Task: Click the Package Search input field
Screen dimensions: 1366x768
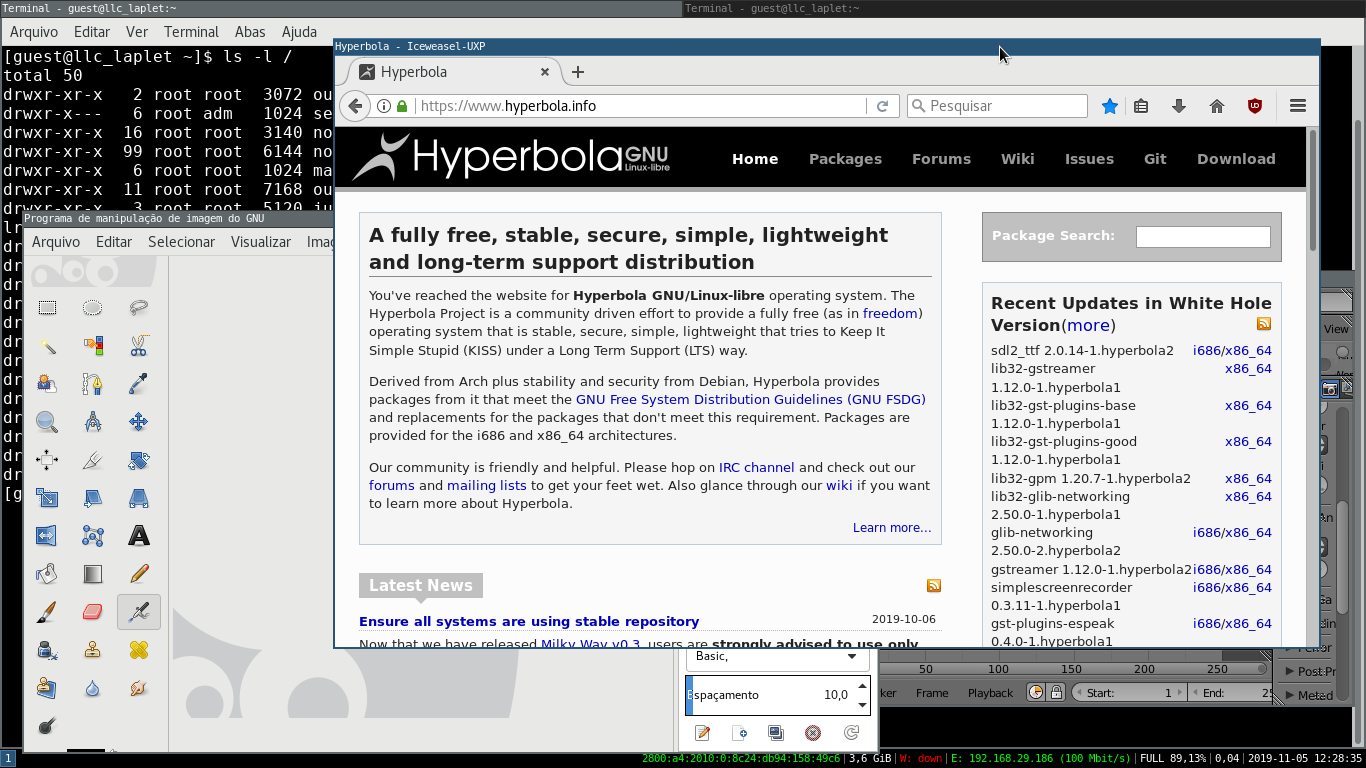Action: (x=1203, y=237)
